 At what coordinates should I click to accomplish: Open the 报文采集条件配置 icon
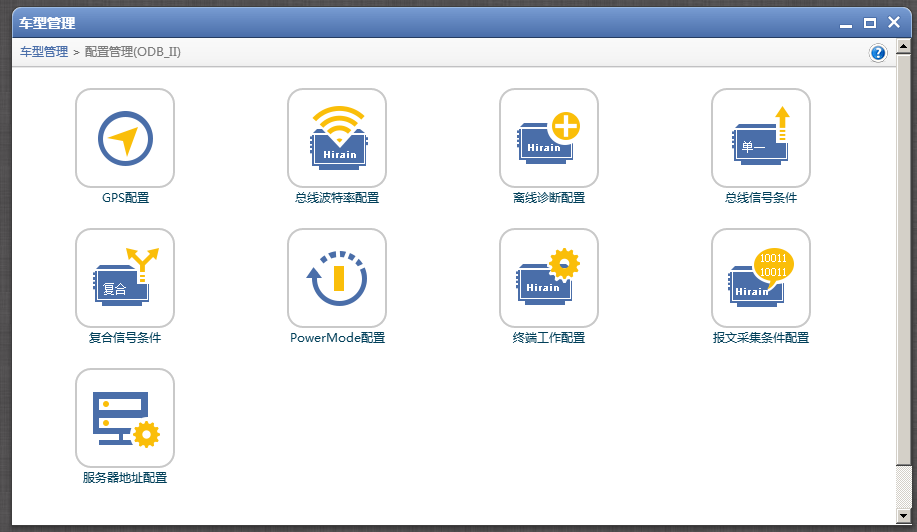[761, 278]
